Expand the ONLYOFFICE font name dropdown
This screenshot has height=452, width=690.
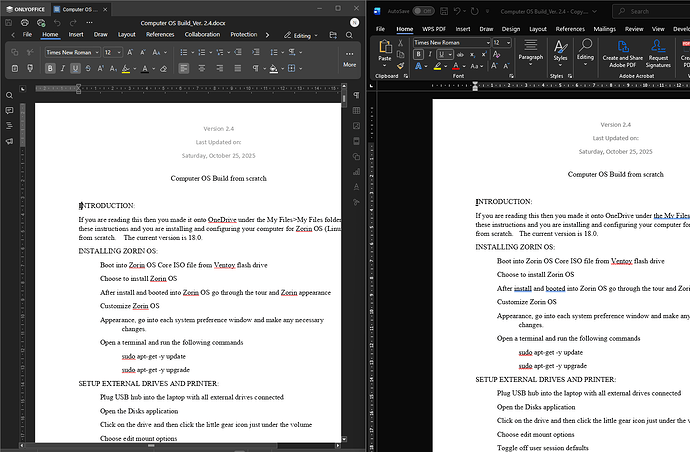pos(99,51)
